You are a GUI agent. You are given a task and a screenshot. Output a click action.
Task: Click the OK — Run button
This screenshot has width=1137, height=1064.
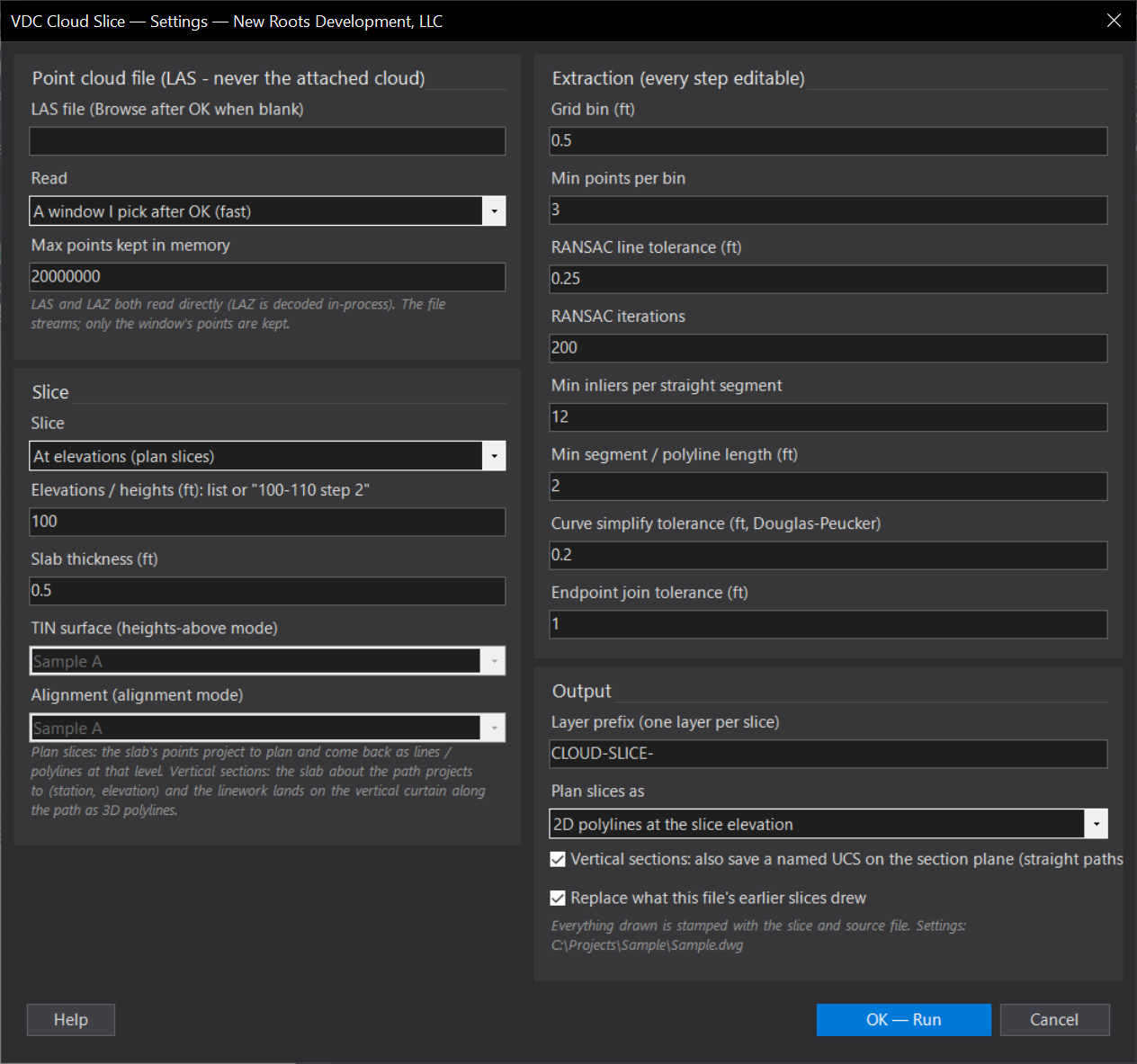click(904, 1020)
